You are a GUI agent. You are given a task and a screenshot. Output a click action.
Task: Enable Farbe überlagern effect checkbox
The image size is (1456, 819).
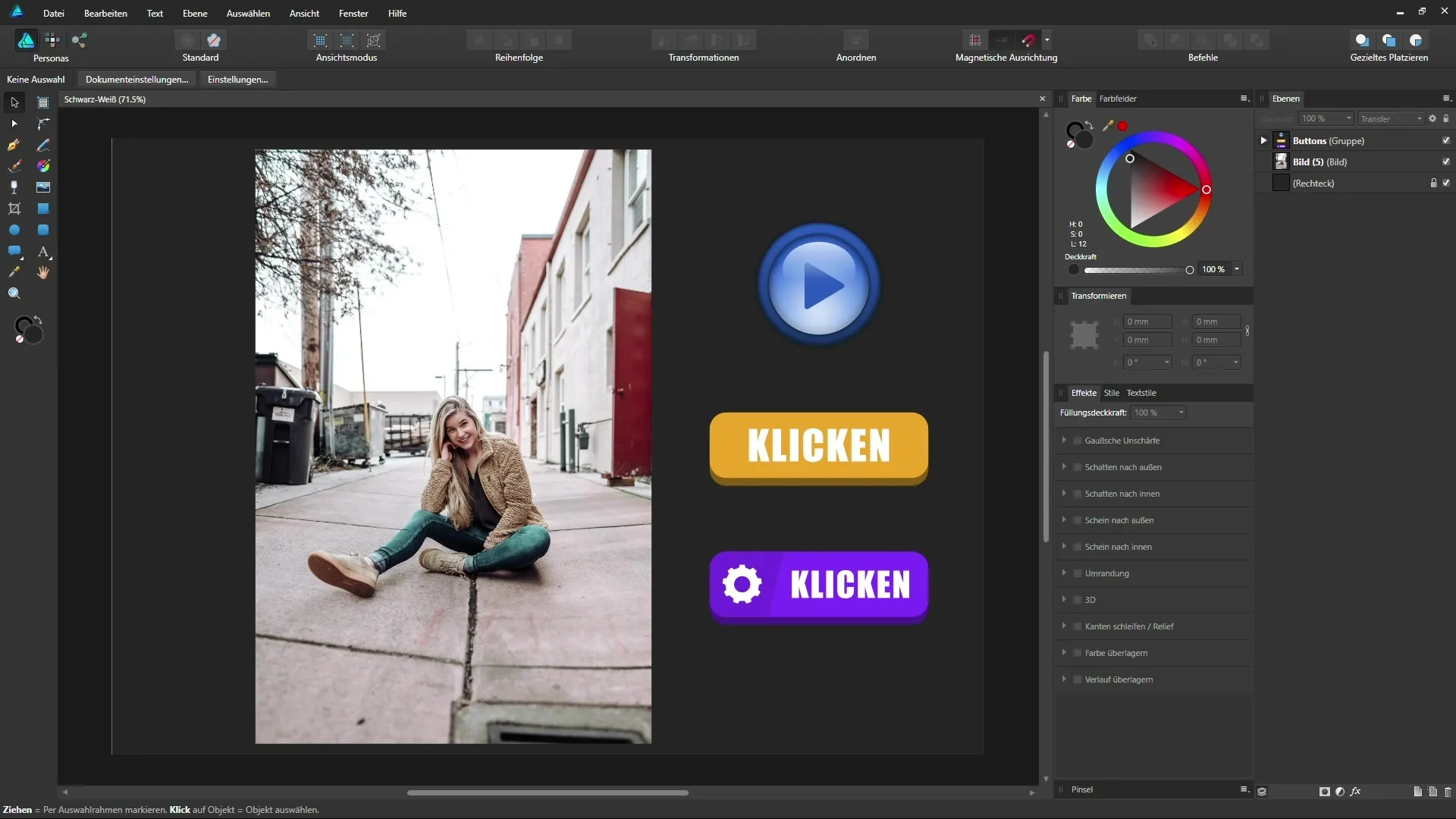coord(1078,653)
